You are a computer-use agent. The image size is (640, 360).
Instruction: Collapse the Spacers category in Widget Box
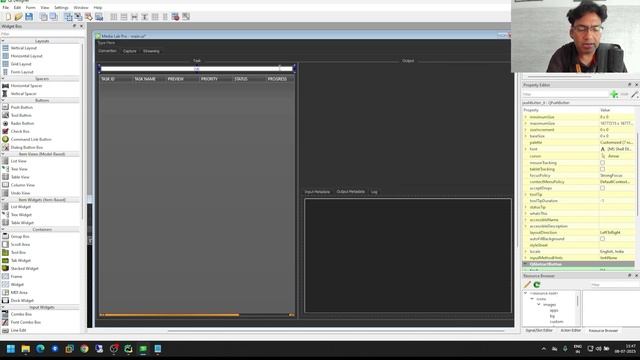[x=3, y=79]
